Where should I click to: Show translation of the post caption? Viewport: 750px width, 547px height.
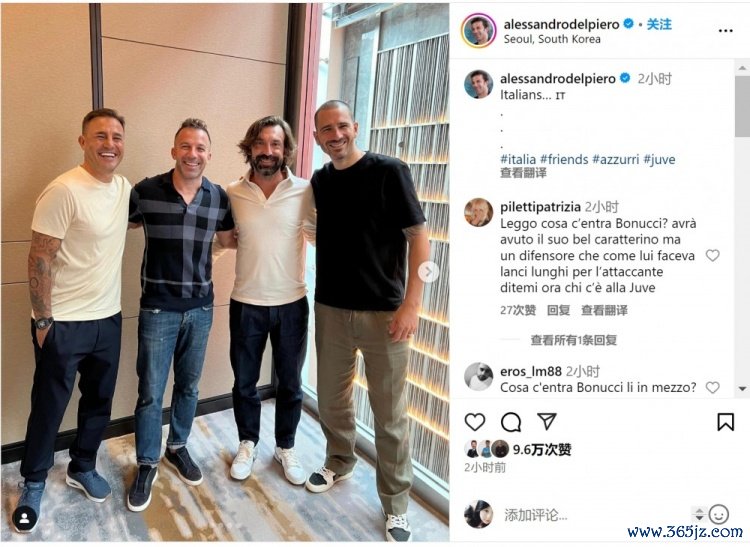pyautogui.click(x=523, y=173)
